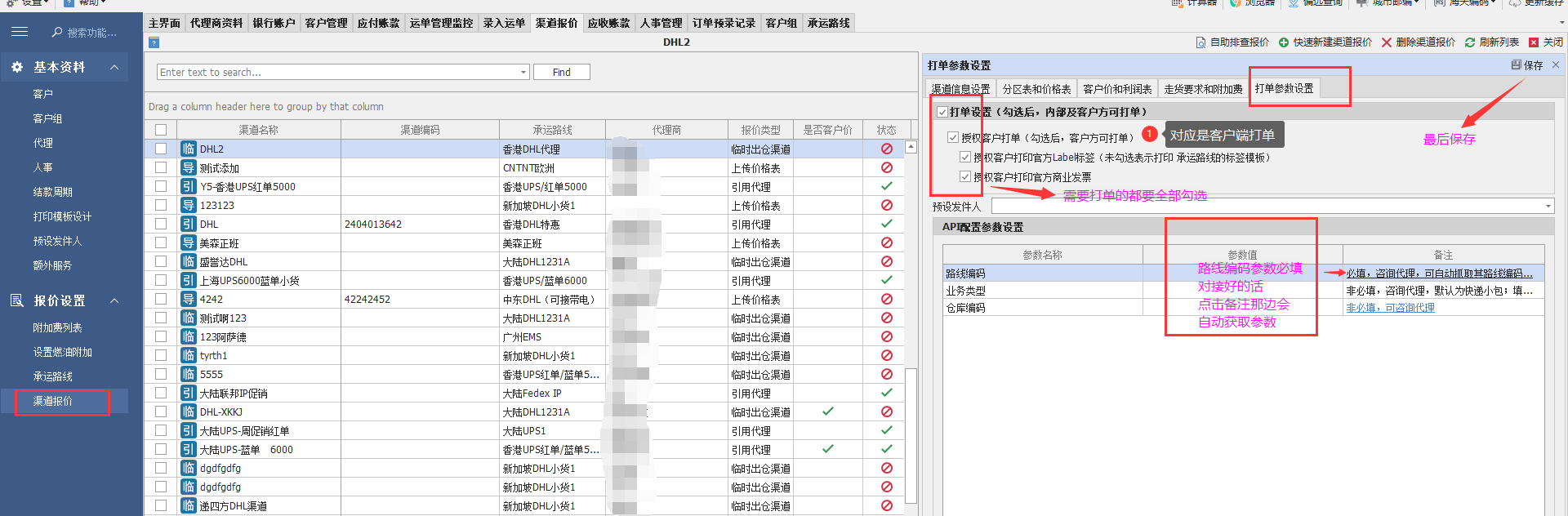Click the Enter text to search field
This screenshot has width=1568, height=516.
point(338,72)
